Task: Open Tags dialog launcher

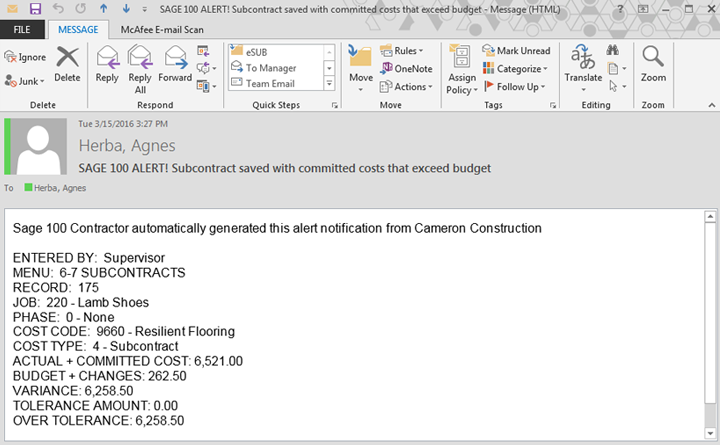Action: click(553, 106)
